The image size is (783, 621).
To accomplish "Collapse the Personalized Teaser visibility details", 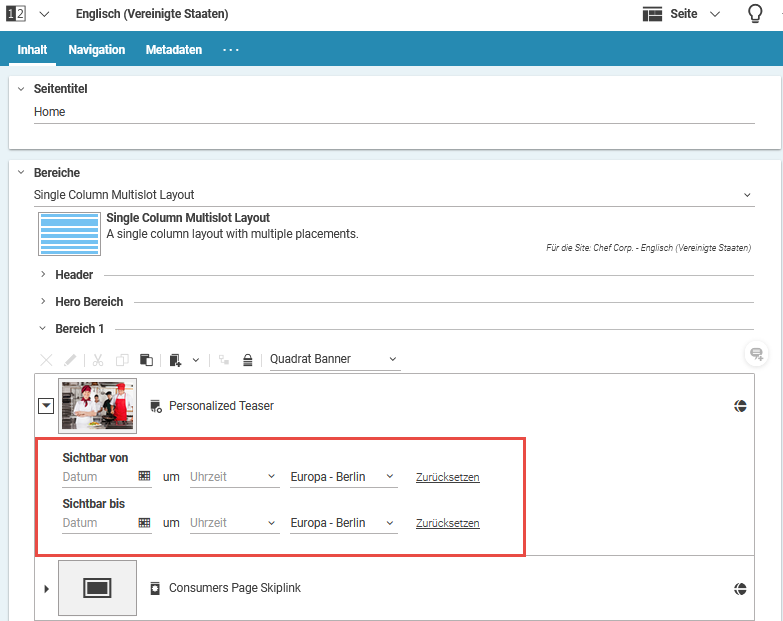I will [x=46, y=405].
